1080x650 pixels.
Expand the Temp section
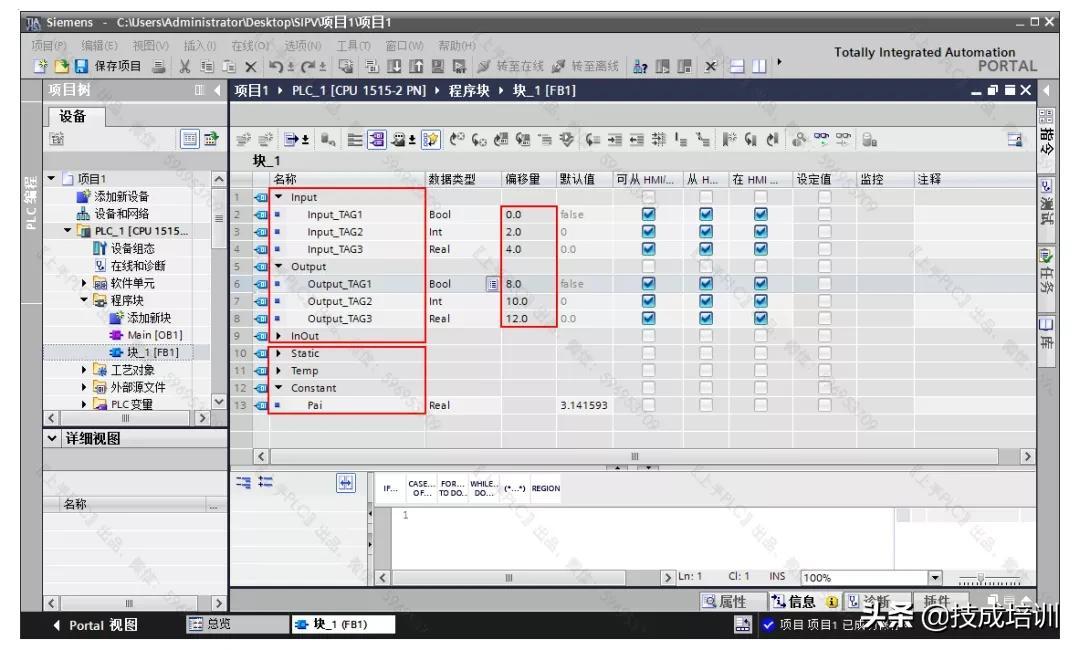point(279,370)
